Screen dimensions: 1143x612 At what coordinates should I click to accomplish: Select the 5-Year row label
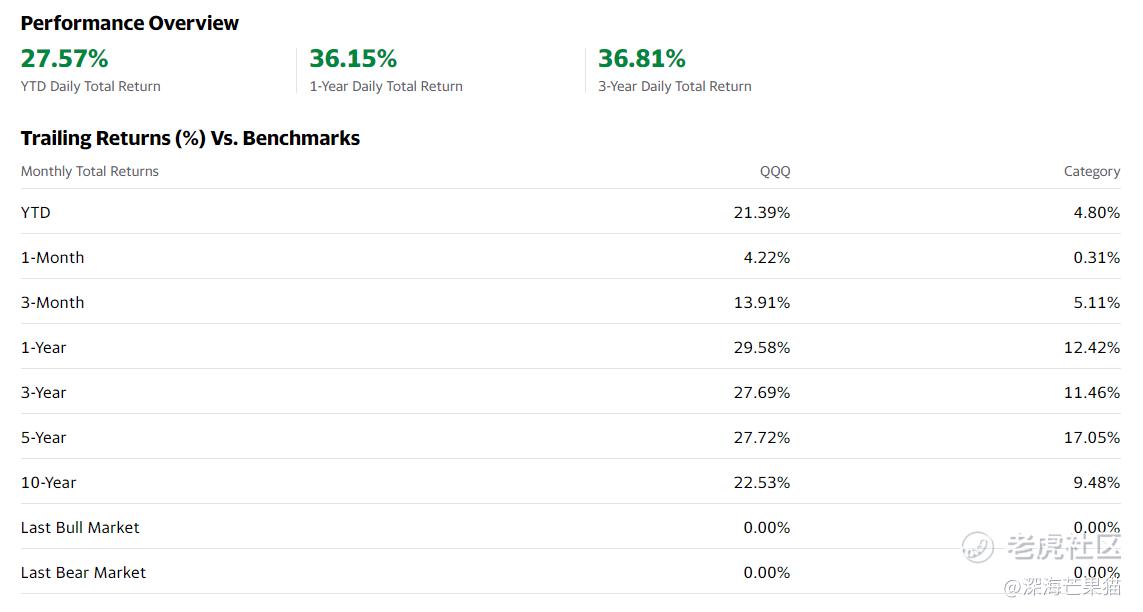point(43,438)
